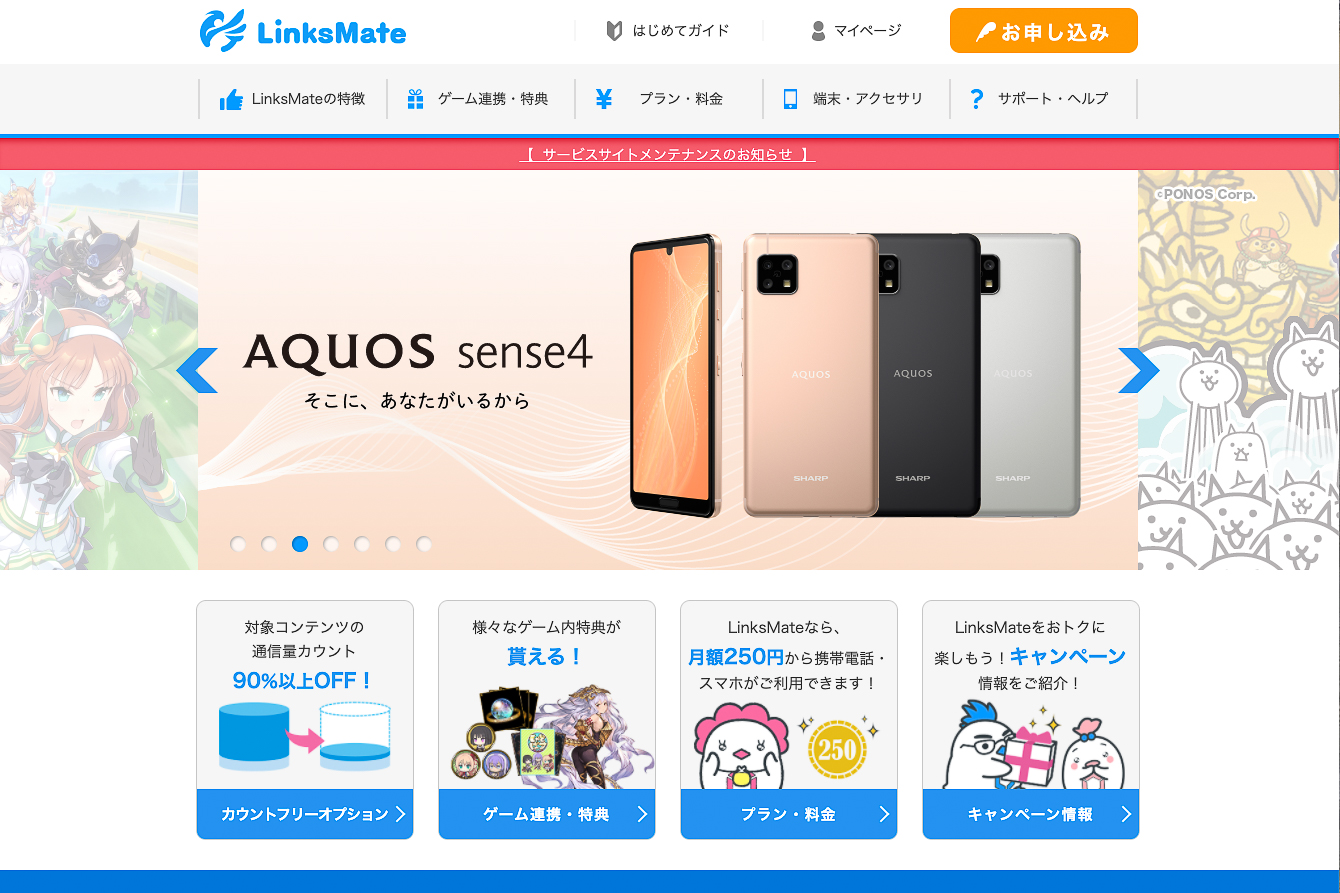This screenshot has width=1340, height=893.
Task: Click the orange お申し込み apply button
Action: pos(1044,31)
